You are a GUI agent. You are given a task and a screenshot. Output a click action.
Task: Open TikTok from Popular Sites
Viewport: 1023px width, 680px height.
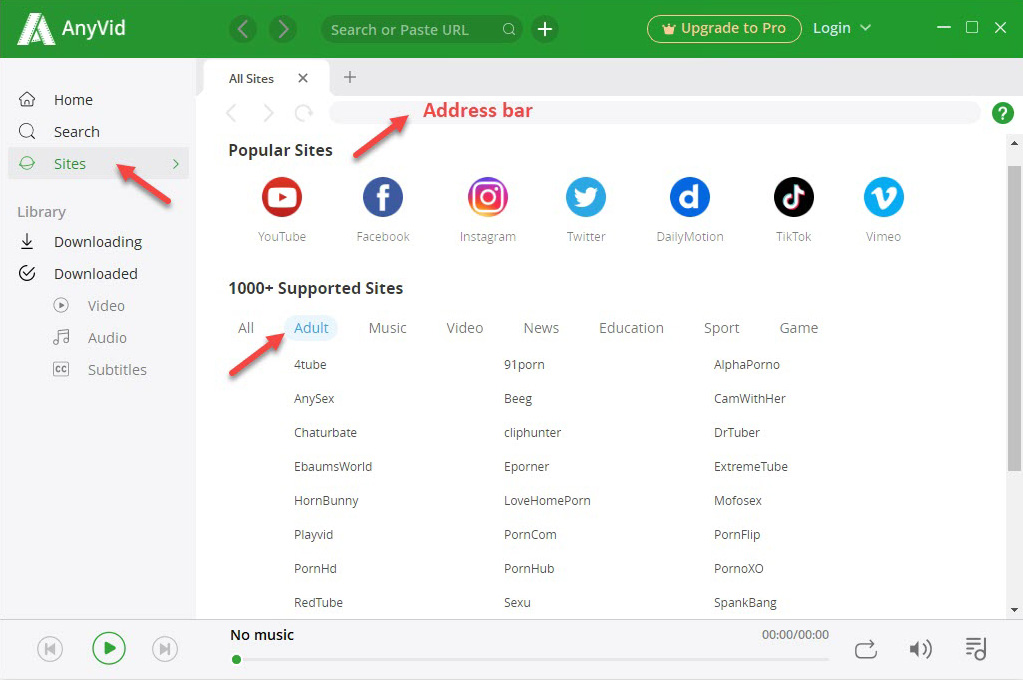click(x=793, y=197)
